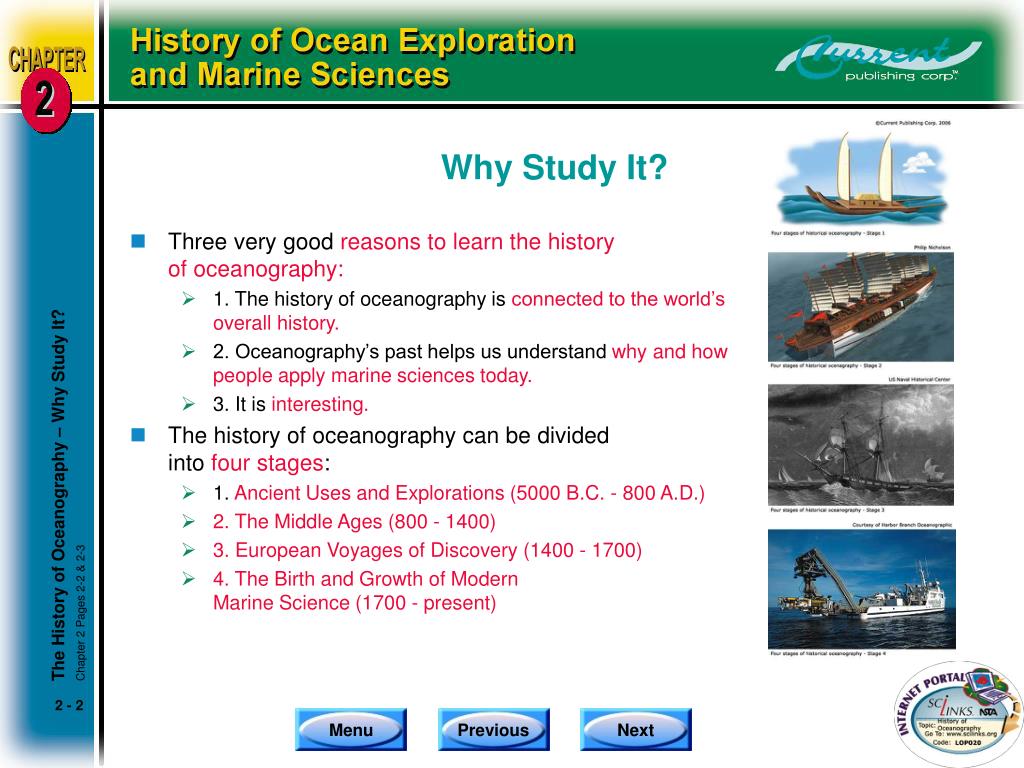Click sidebar text 'Chapter 2 Pages 2-2 & 2-3'
Screen dimensions: 1024x768
[x=80, y=613]
